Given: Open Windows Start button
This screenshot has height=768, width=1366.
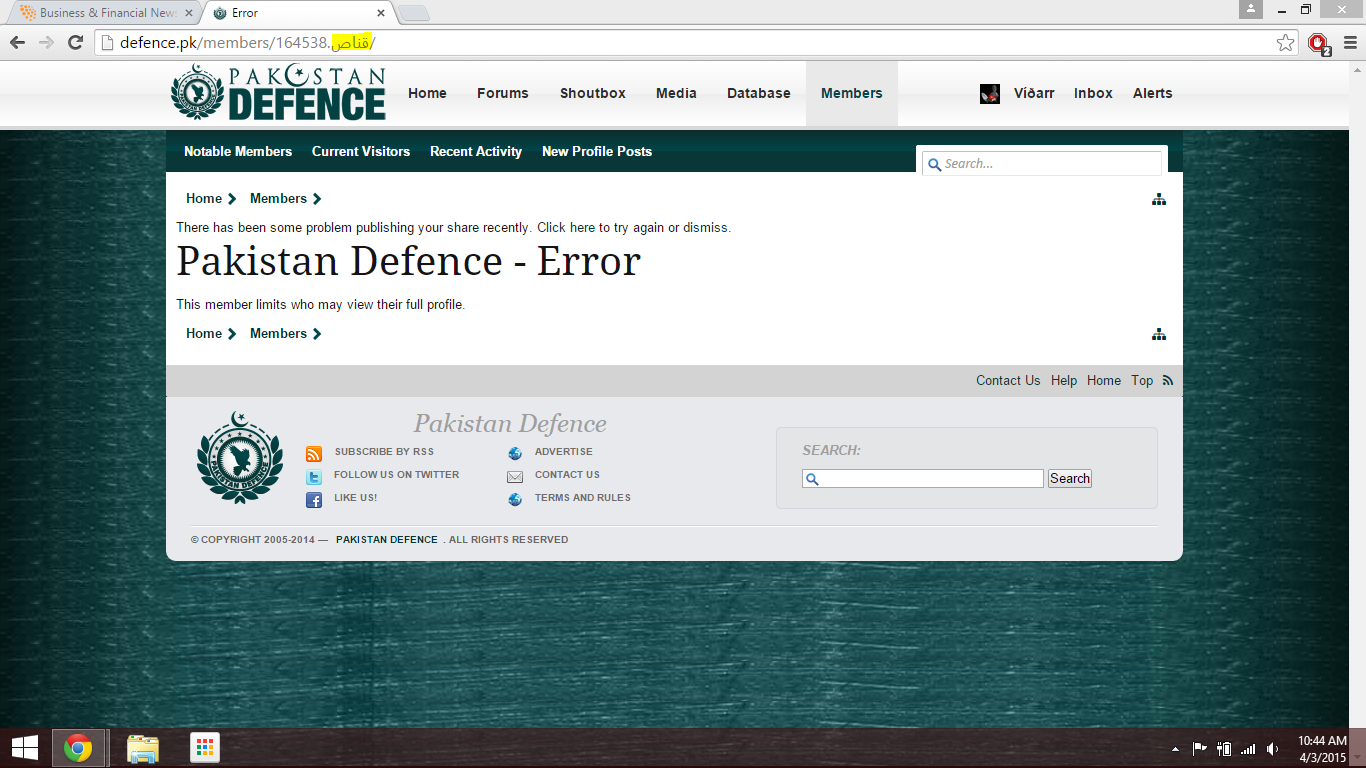Looking at the screenshot, I should point(25,748).
